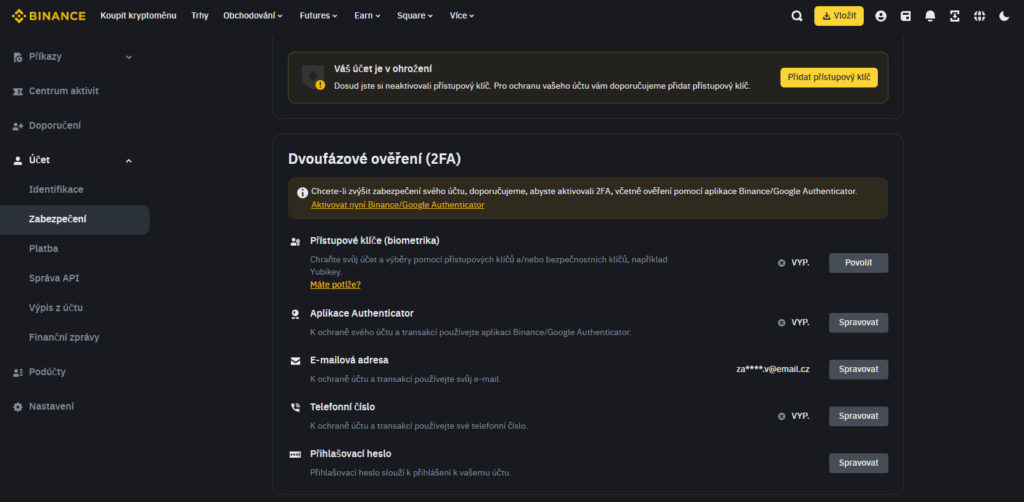Click the Nastavení sidebar label
This screenshot has height=502, width=1024.
pyautogui.click(x=52, y=406)
